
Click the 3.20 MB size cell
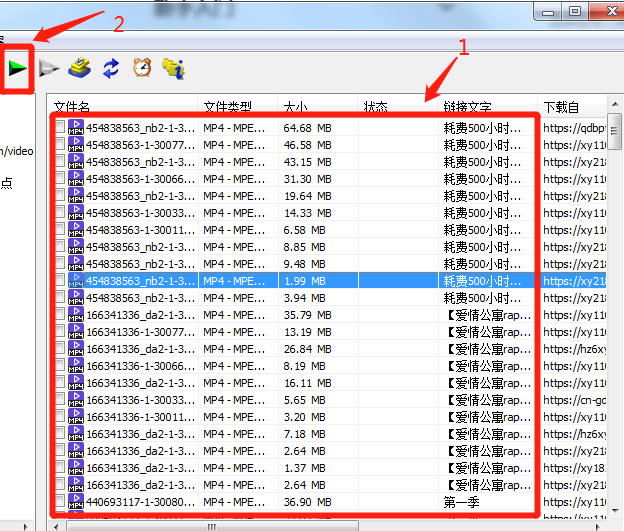[304, 417]
